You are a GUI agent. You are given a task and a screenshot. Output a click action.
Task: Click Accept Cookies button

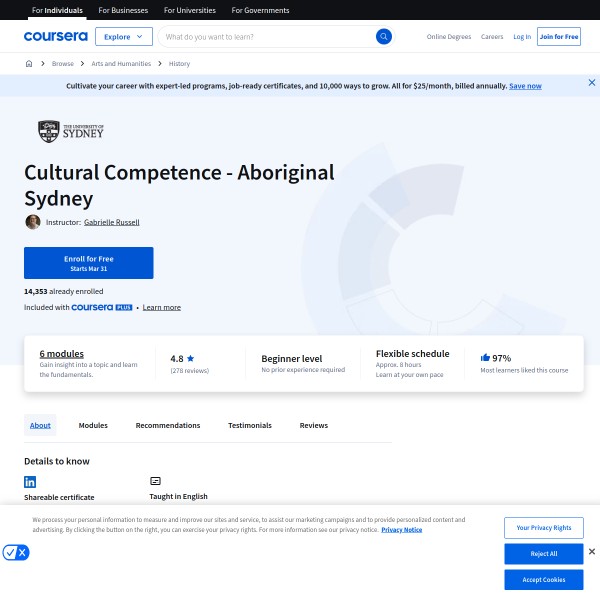pos(543,579)
